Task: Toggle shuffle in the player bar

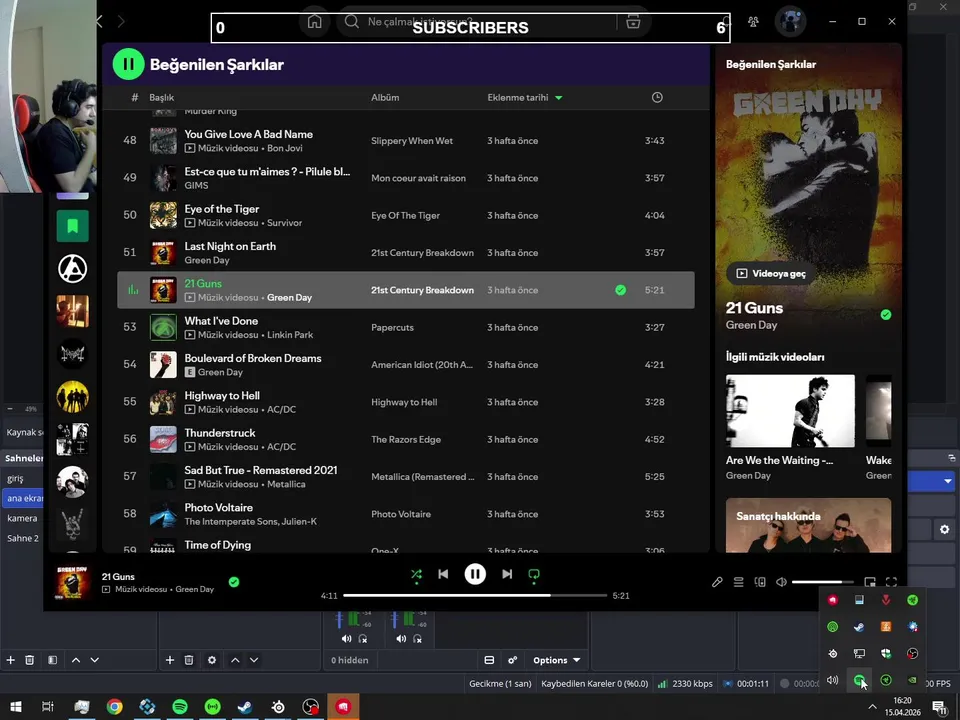Action: coord(416,574)
